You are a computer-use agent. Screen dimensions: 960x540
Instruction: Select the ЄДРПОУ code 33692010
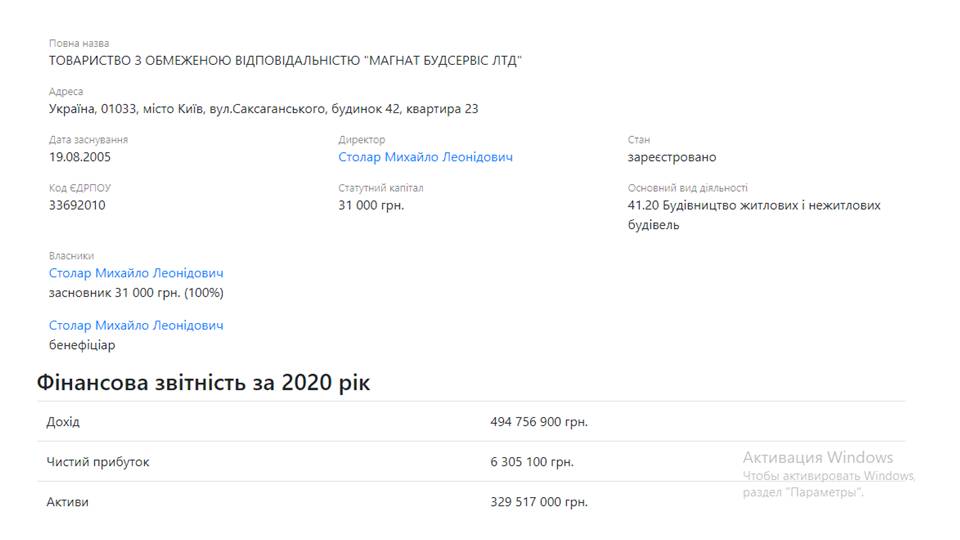coord(77,205)
